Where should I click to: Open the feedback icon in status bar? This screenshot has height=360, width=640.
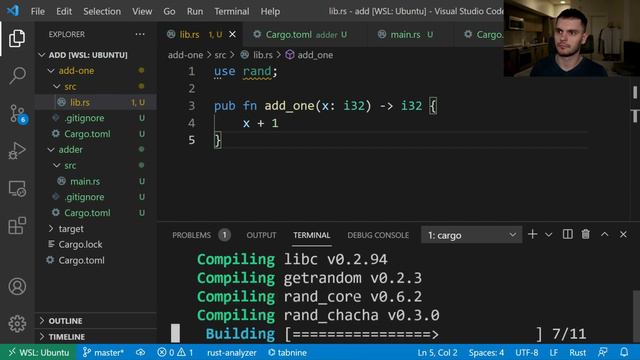[x=603, y=352]
